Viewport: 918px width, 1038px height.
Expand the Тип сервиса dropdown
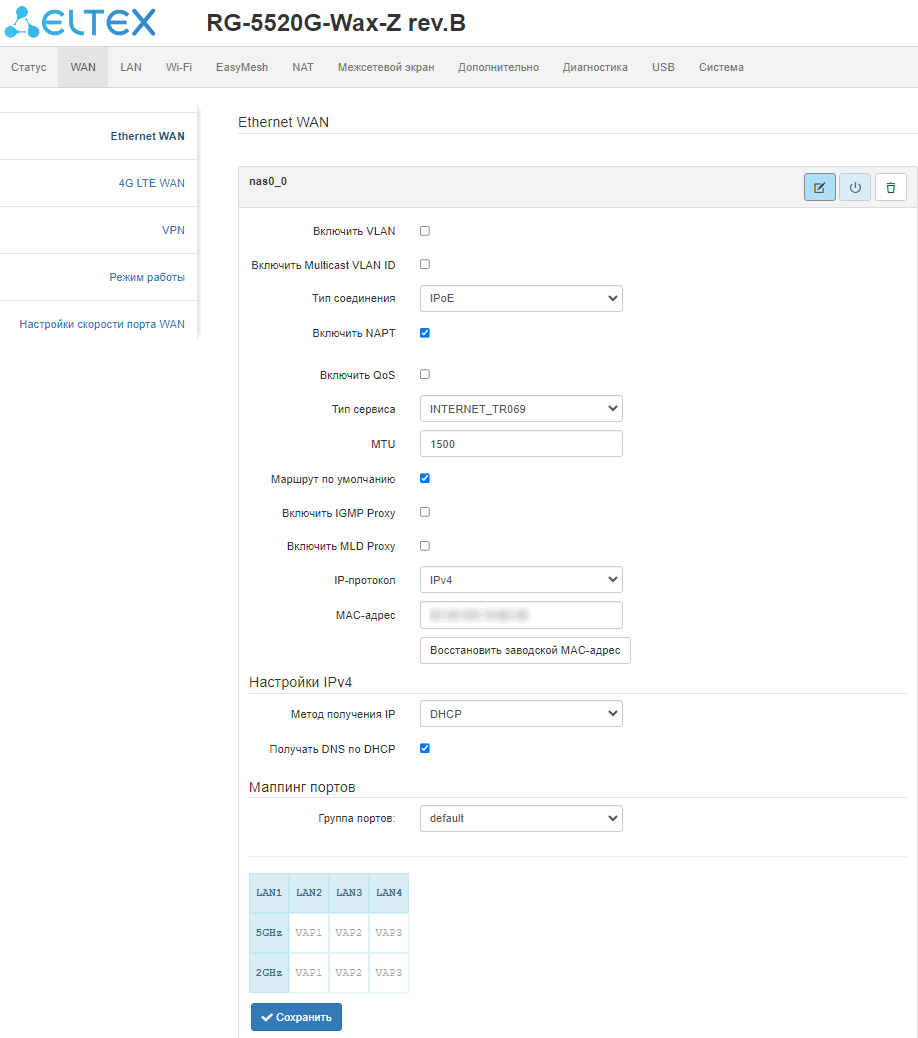(x=521, y=408)
